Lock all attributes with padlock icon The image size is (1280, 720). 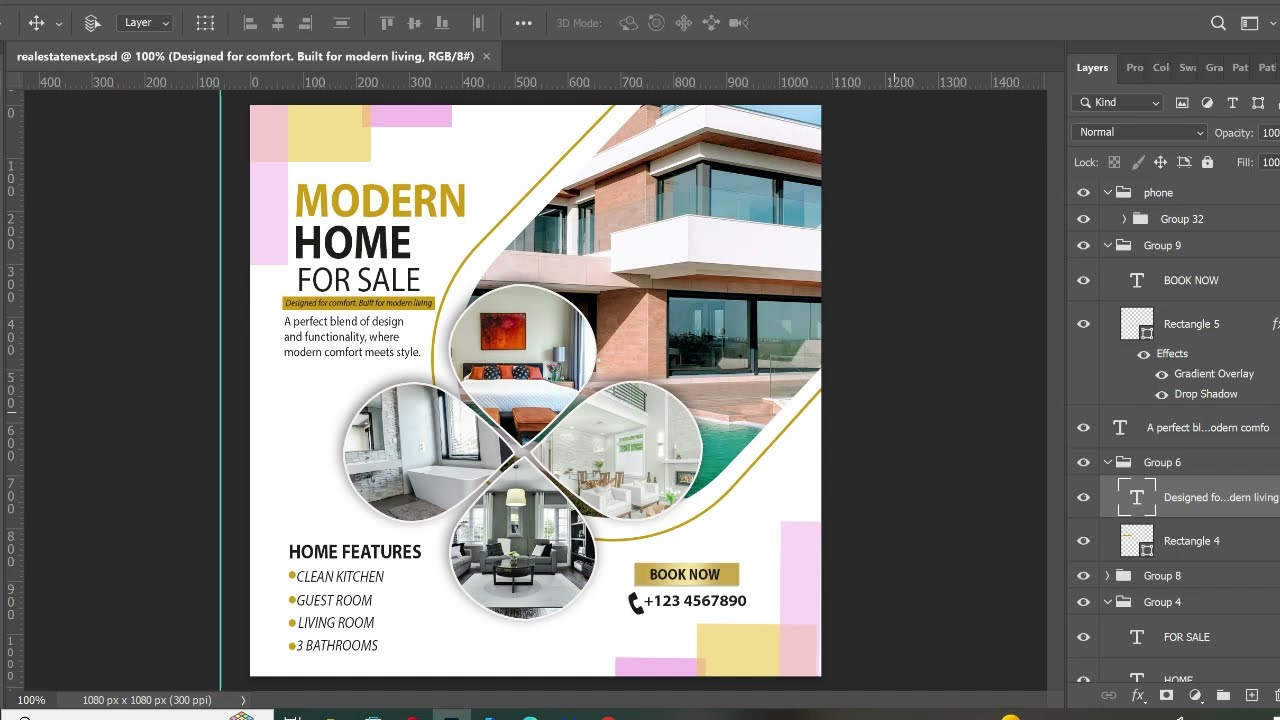(x=1207, y=162)
